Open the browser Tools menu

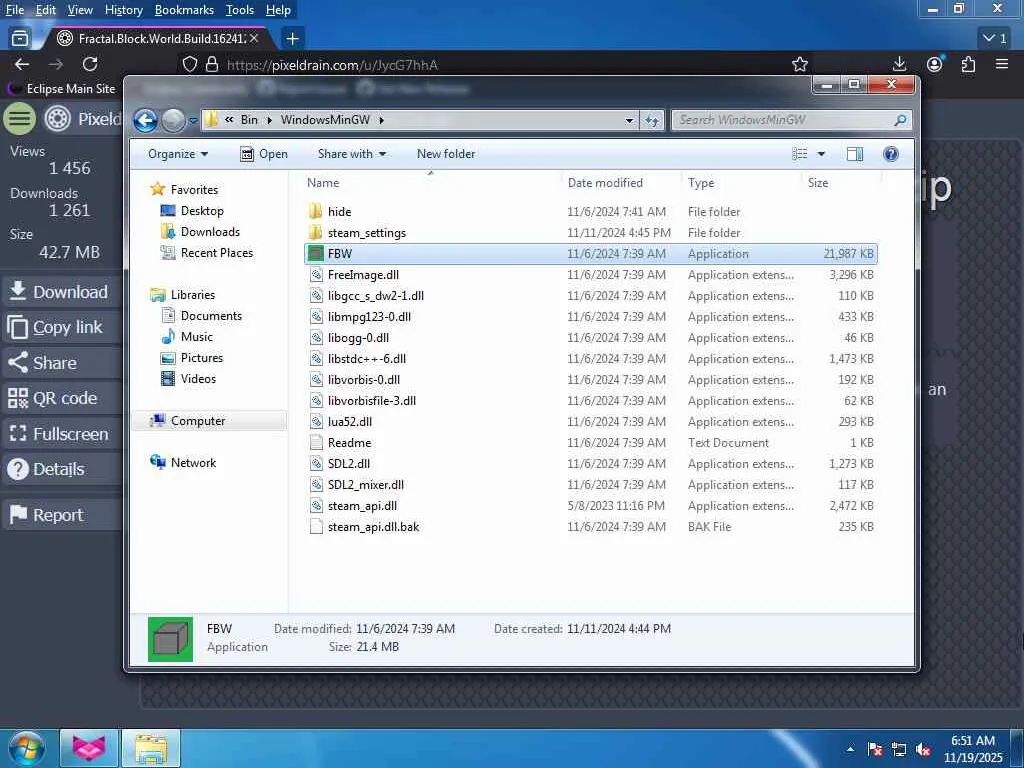point(240,10)
